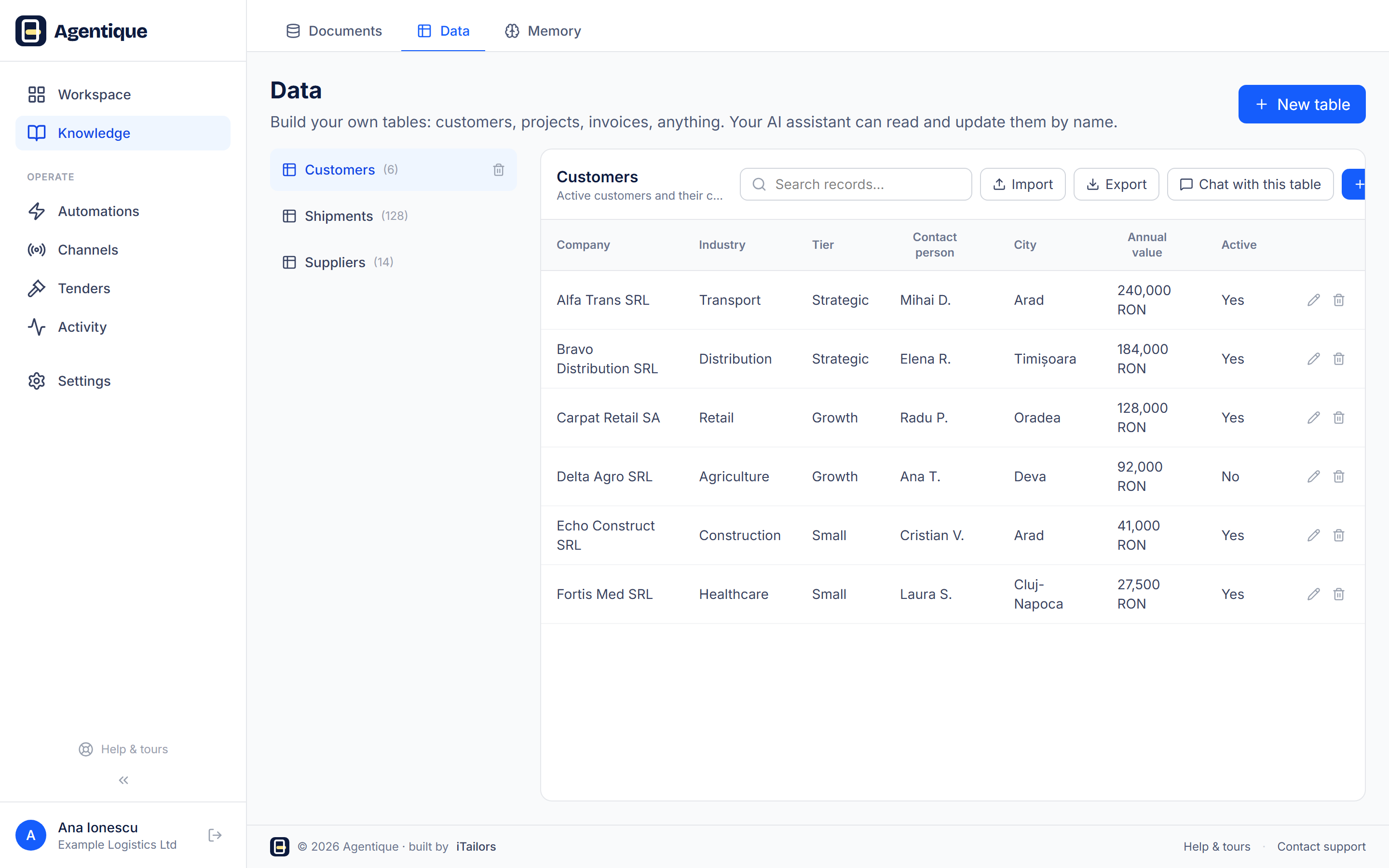
Task: Open Chat with this table
Action: click(1250, 184)
